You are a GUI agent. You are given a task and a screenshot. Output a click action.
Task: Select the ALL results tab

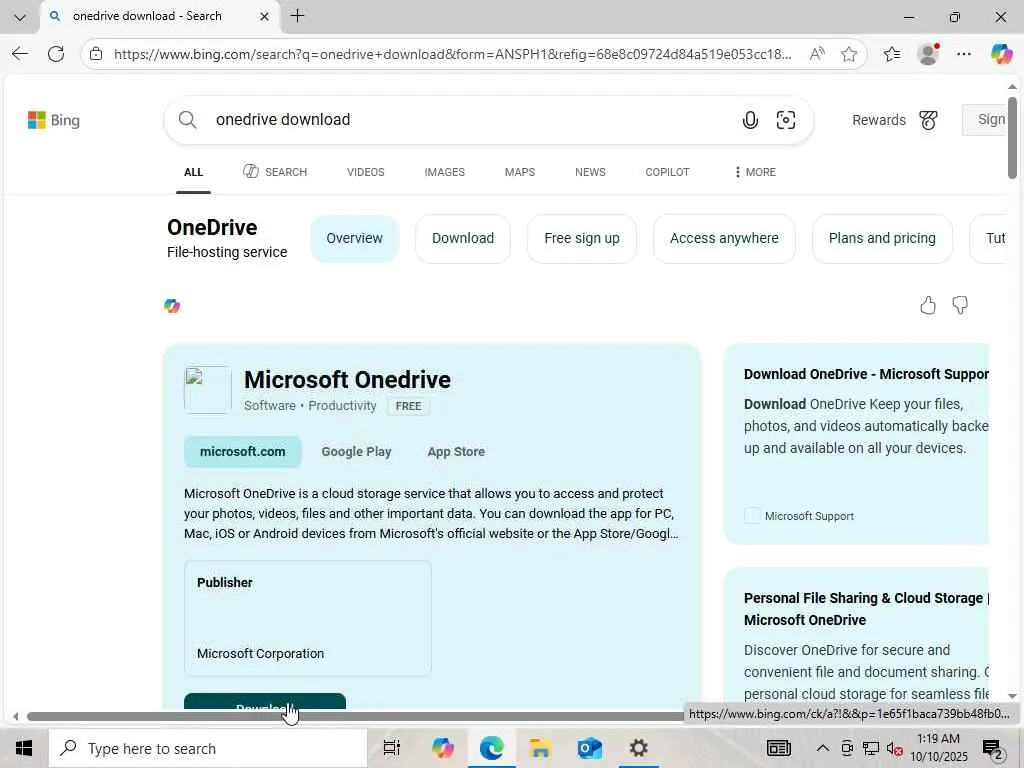193,172
